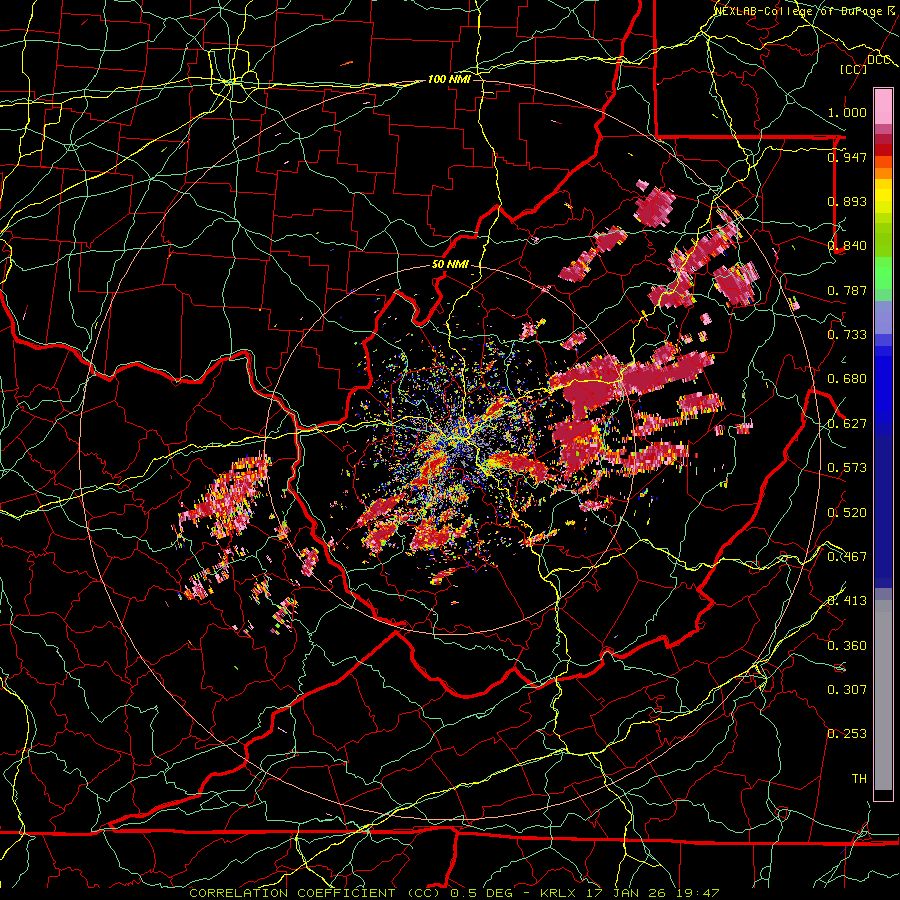Image resolution: width=900 pixels, height=900 pixels.
Task: Click the 0.947 legend value
Action: tap(847, 157)
